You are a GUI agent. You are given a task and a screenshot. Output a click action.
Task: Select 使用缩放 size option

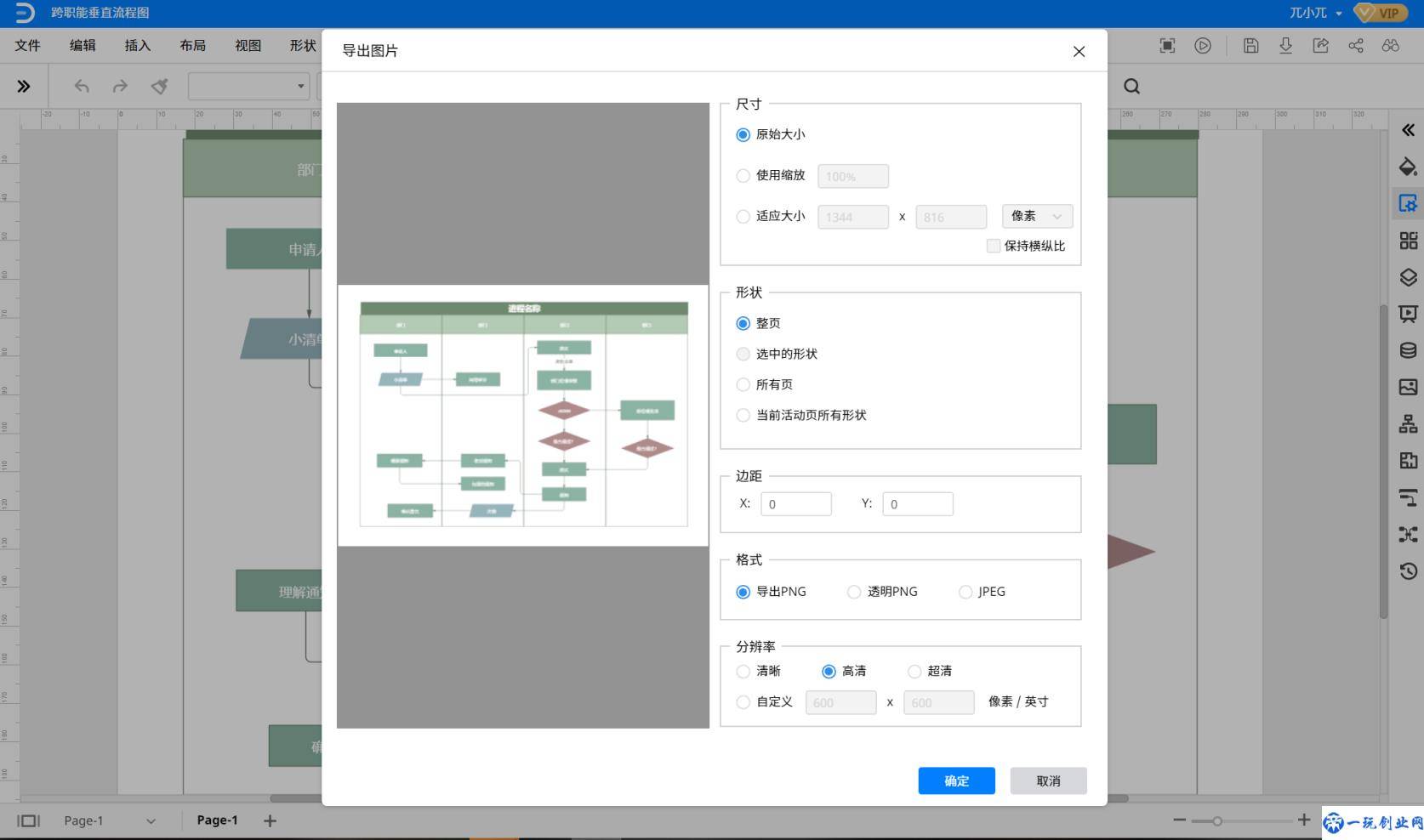pyautogui.click(x=770, y=175)
